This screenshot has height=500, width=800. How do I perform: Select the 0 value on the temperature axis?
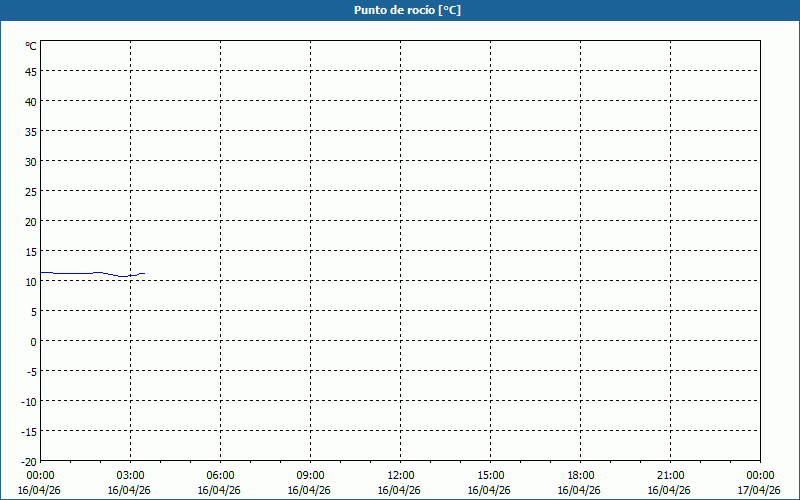click(33, 341)
